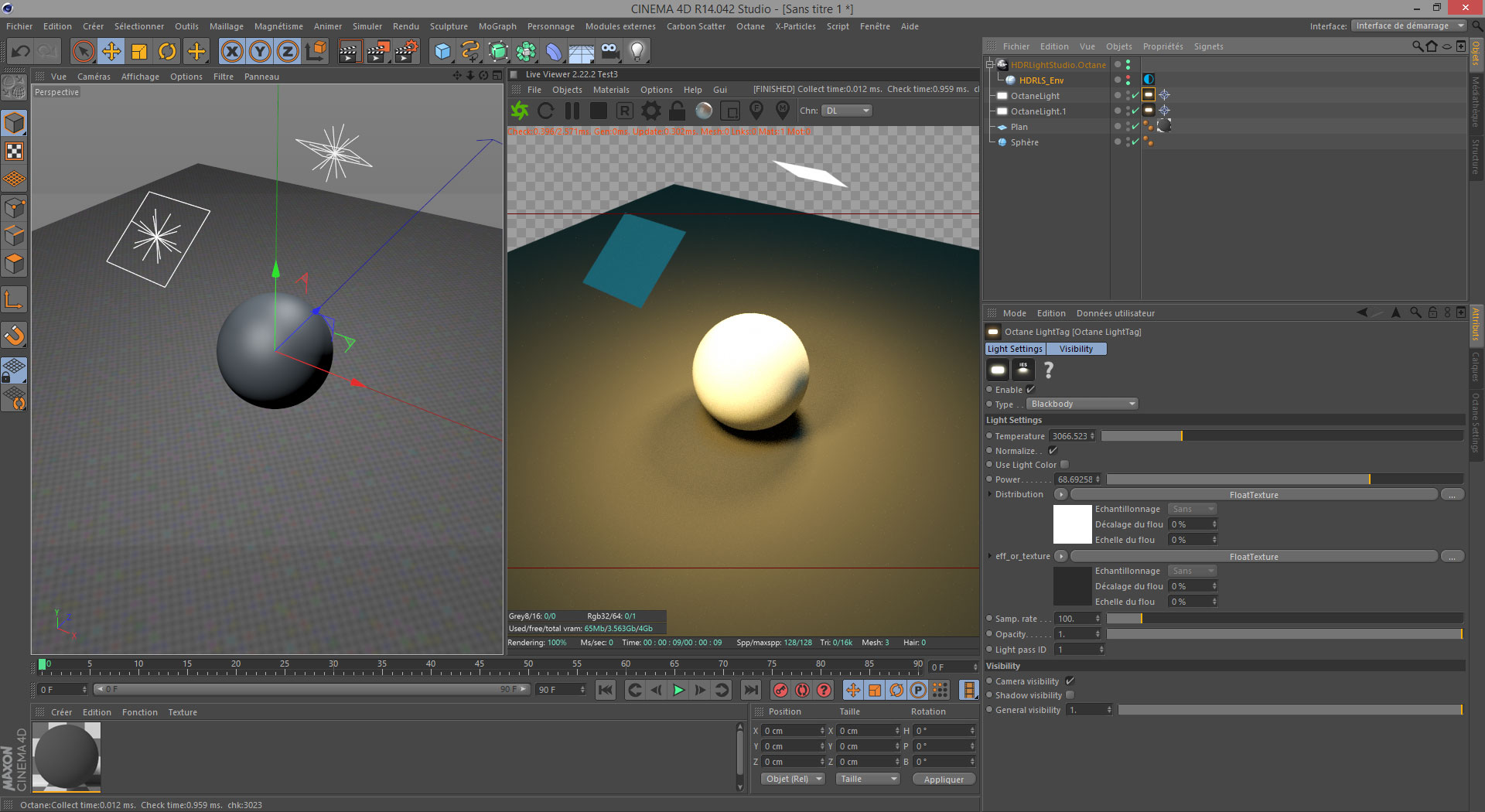Screen dimensions: 1485x812
Task: Toggle the green check for Plan object
Action: tap(1135, 127)
